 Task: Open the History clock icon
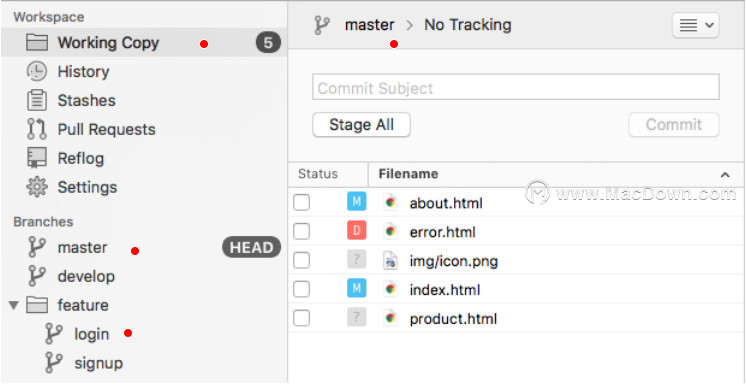click(x=37, y=71)
